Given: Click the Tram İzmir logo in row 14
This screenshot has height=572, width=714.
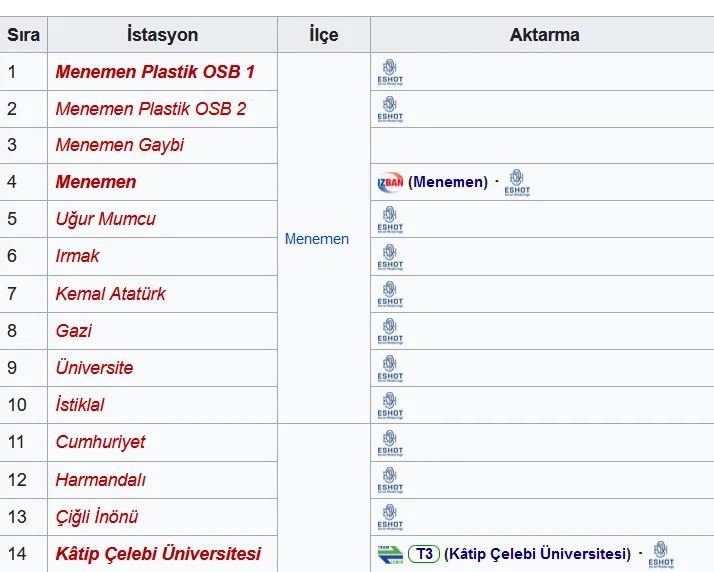Looking at the screenshot, I should [389, 554].
